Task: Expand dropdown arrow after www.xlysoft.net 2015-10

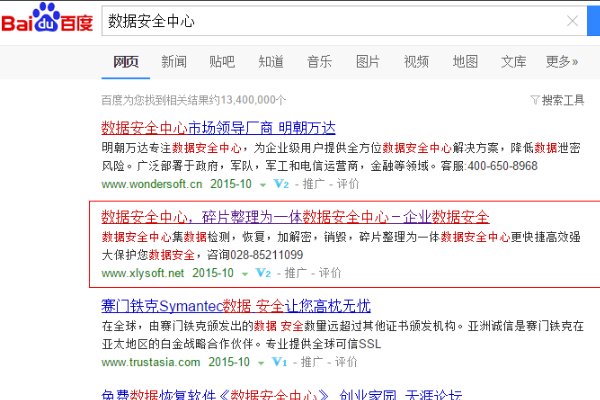Action: pos(245,274)
